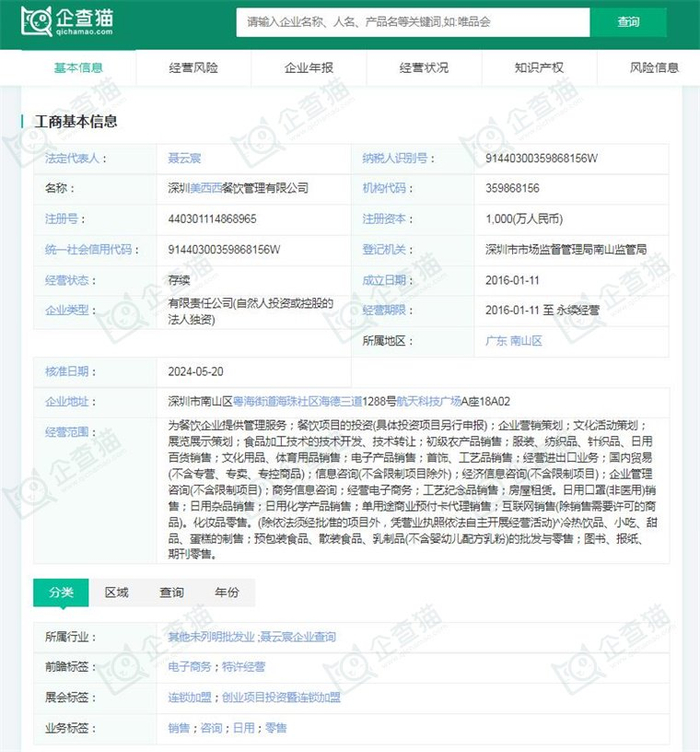Open the 南山区 region link
This screenshot has width=700, height=752.
pyautogui.click(x=526, y=341)
